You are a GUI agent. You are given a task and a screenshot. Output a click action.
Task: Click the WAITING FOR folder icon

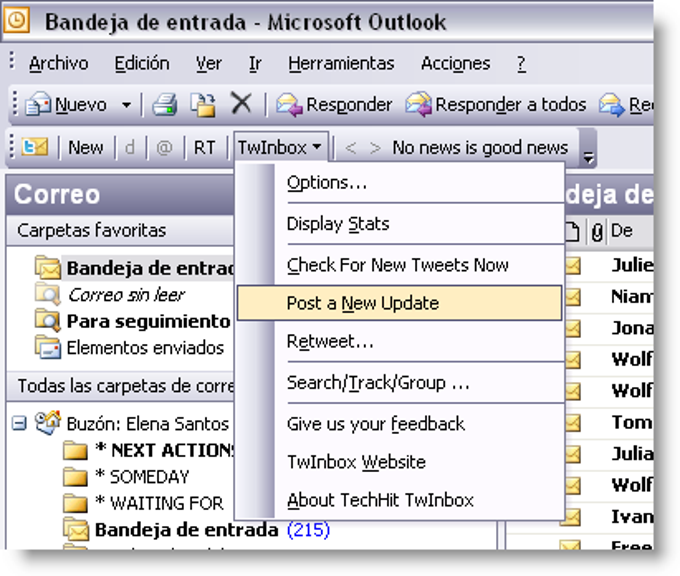[x=75, y=503]
